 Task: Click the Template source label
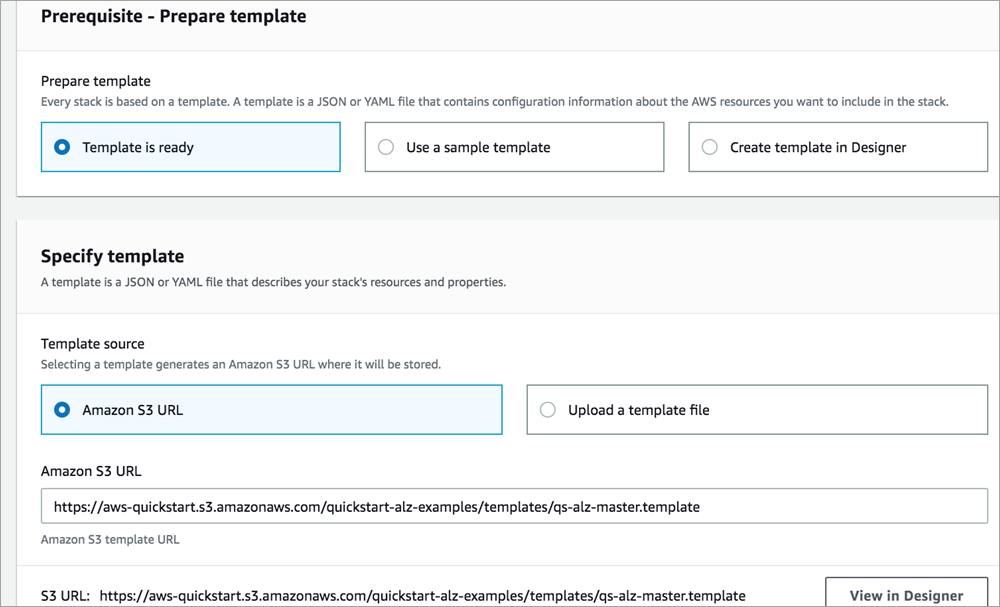pyautogui.click(x=92, y=344)
